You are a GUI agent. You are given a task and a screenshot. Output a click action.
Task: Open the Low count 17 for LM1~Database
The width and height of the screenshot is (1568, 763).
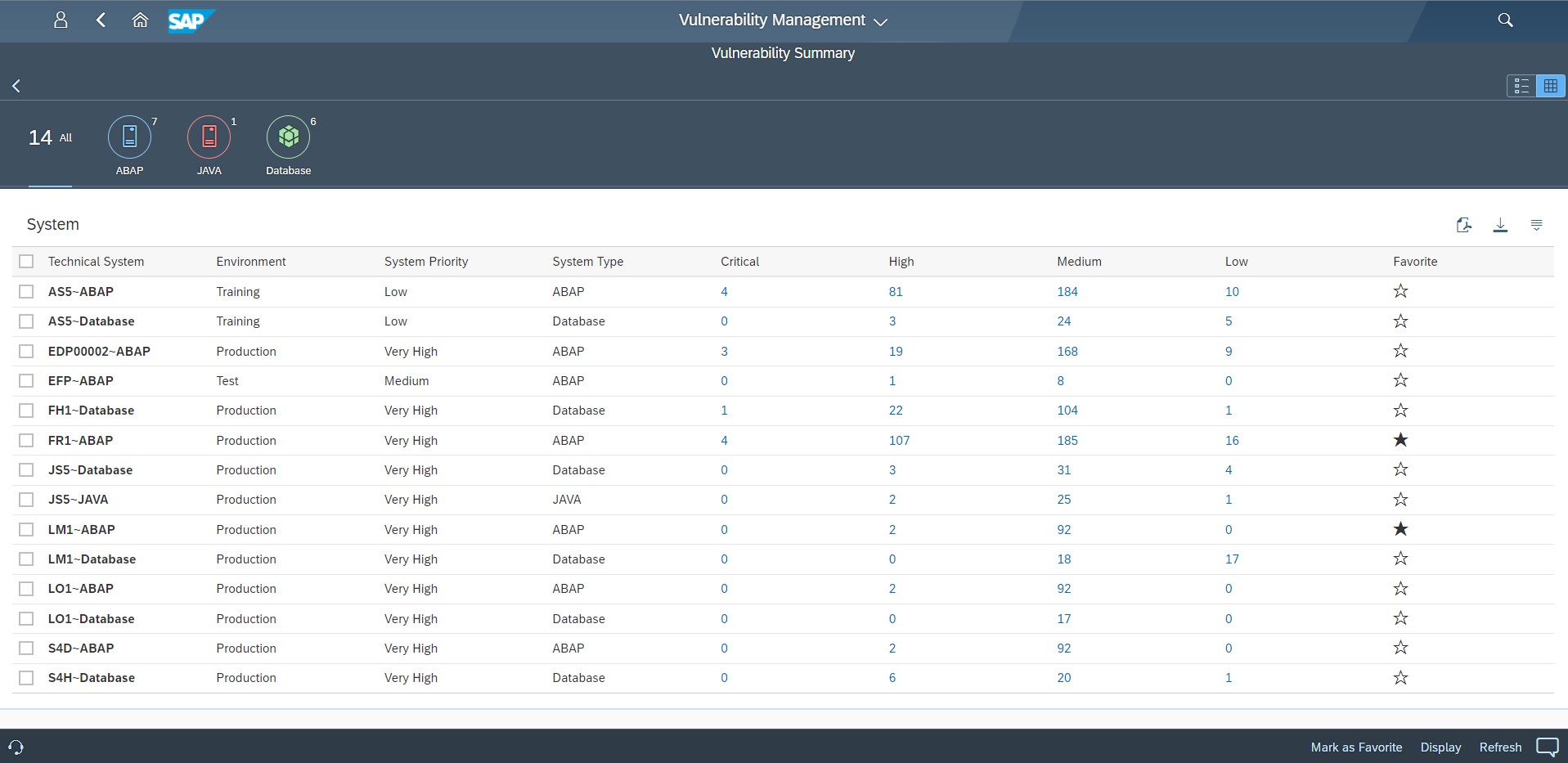click(1232, 559)
